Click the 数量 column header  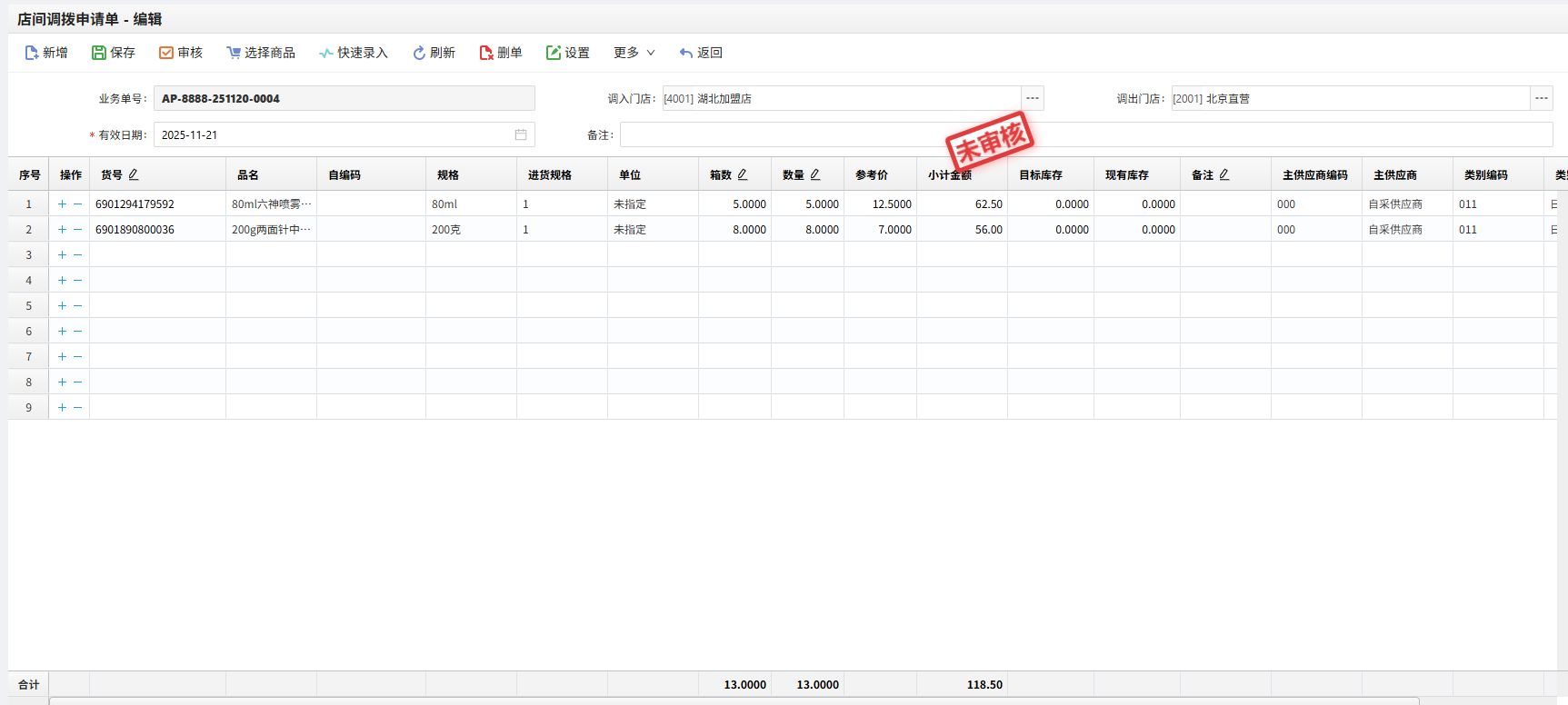click(x=794, y=174)
